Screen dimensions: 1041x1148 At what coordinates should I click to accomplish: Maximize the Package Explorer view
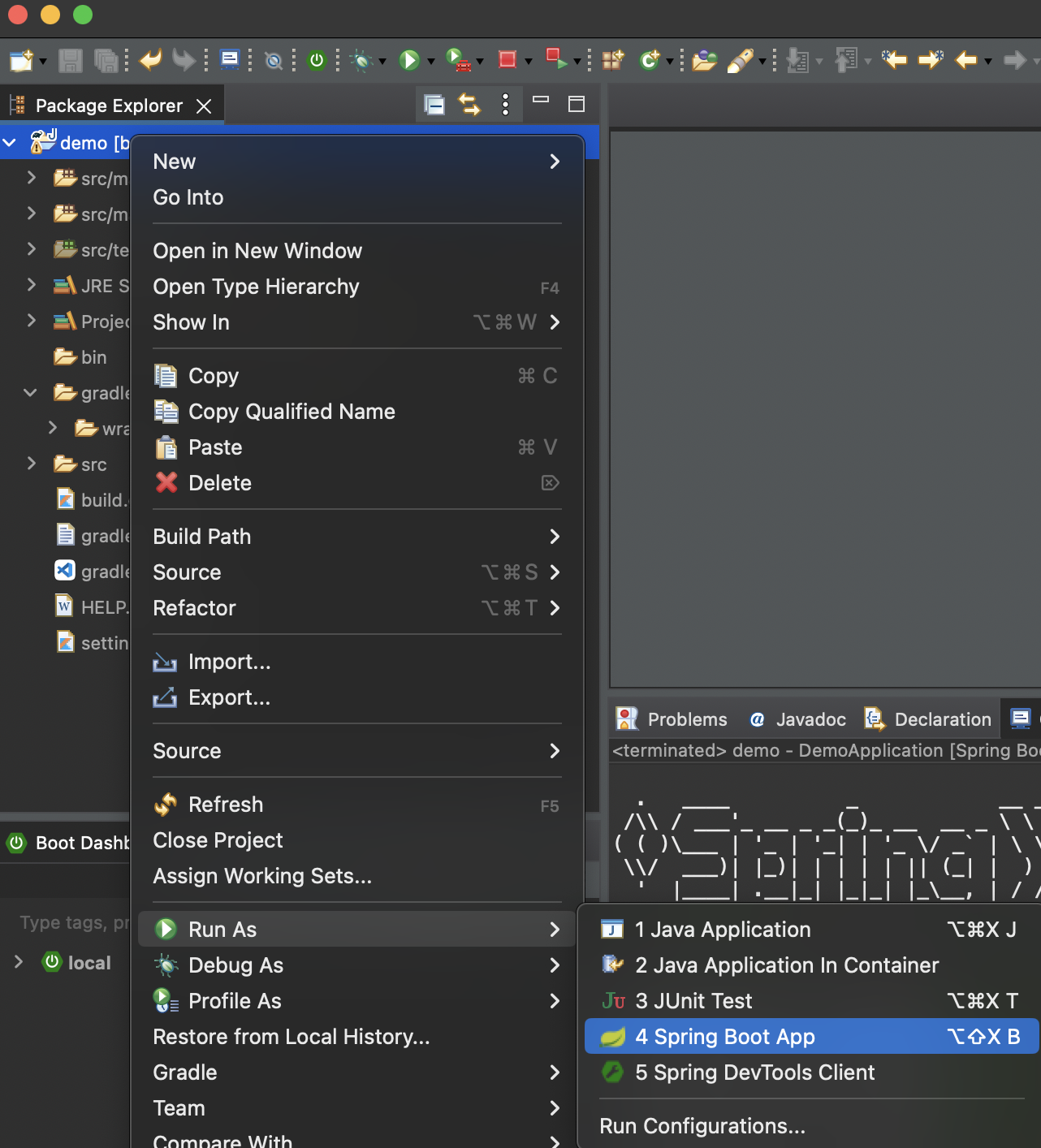point(577,104)
